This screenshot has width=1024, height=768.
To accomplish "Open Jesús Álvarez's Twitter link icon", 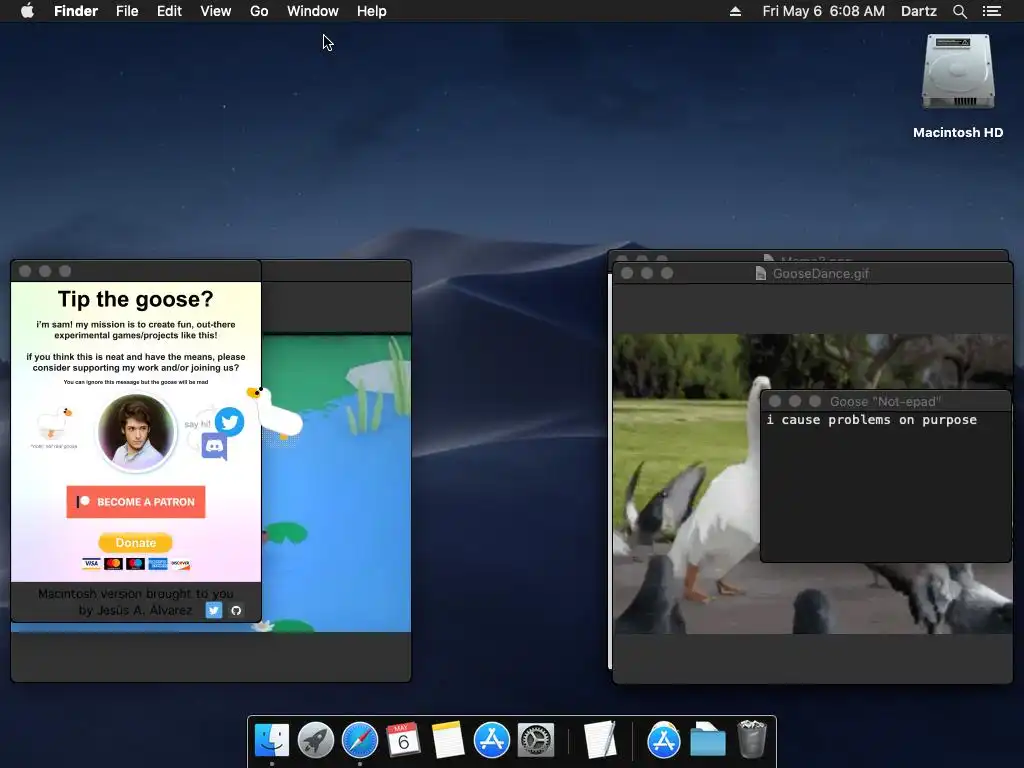I will 214,610.
